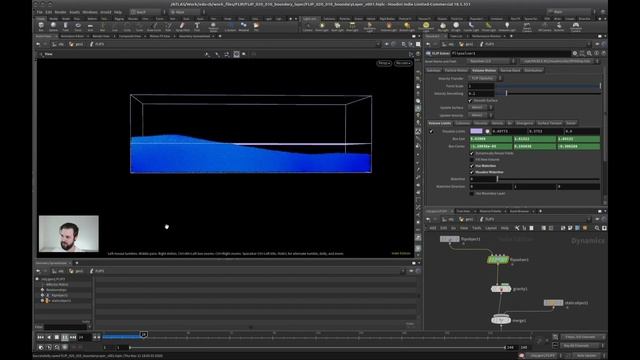
Task: Open Persp viewport dropdown
Action: coord(384,63)
